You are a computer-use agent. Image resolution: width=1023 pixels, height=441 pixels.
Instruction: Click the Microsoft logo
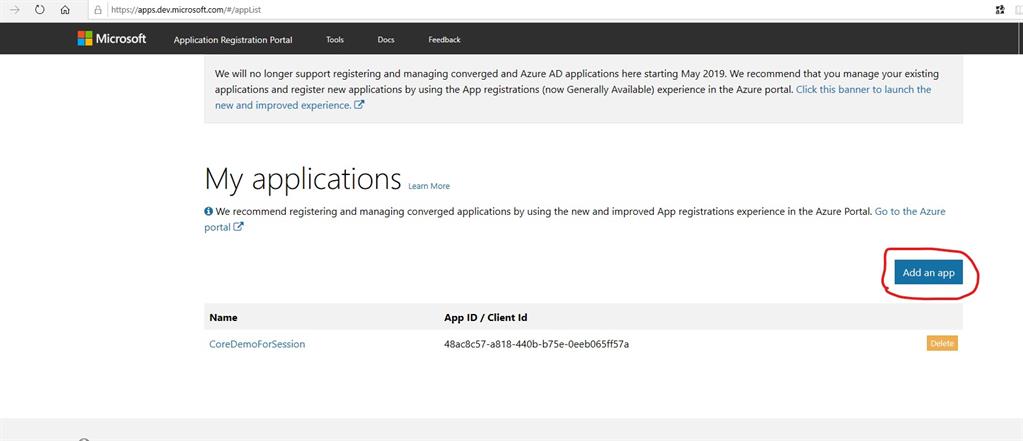tap(112, 38)
